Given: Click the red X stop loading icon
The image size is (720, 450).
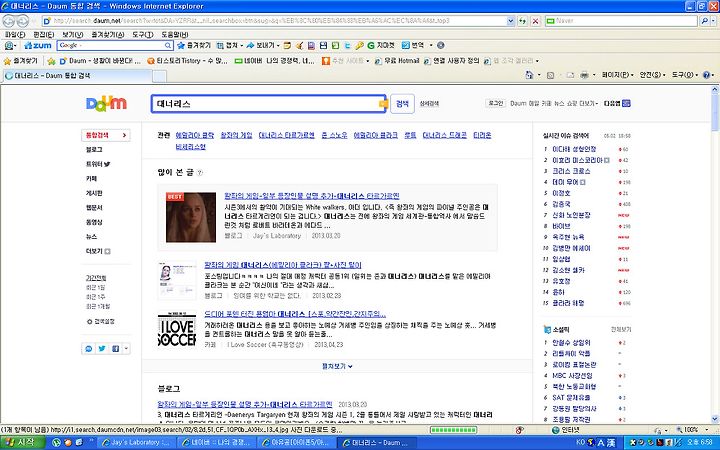Looking at the screenshot, I should [535, 21].
